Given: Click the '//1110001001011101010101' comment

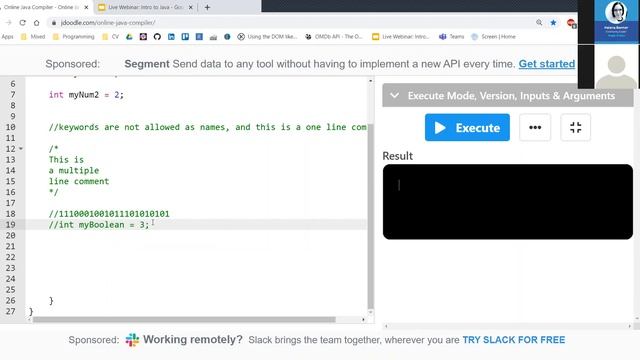Looking at the screenshot, I should 109,214.
